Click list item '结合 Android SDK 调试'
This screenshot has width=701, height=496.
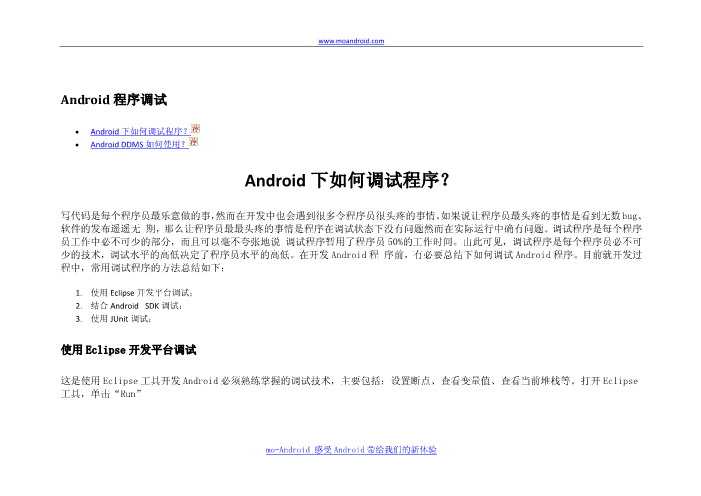(x=136, y=306)
